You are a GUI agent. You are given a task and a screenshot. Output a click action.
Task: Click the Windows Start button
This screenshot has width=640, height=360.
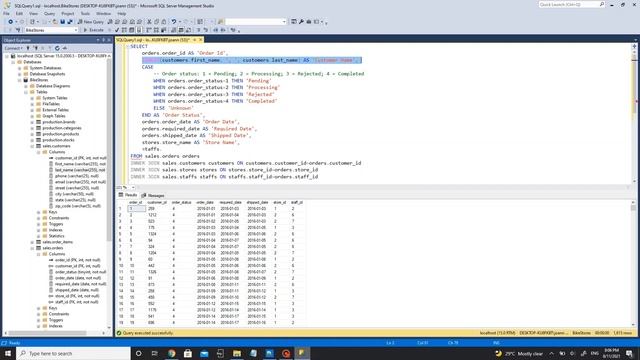point(8,353)
